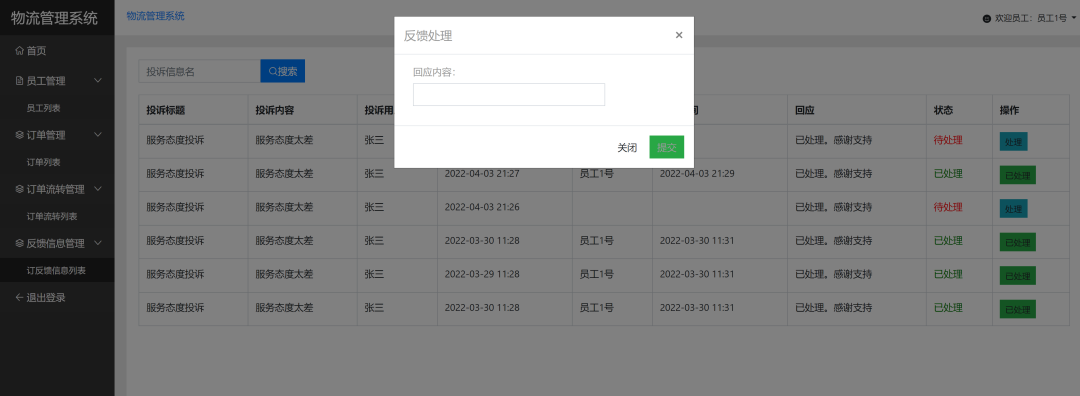Collapse the 订单流转管理 chevron
Screen dimensions: 1080x396
(x=98, y=189)
